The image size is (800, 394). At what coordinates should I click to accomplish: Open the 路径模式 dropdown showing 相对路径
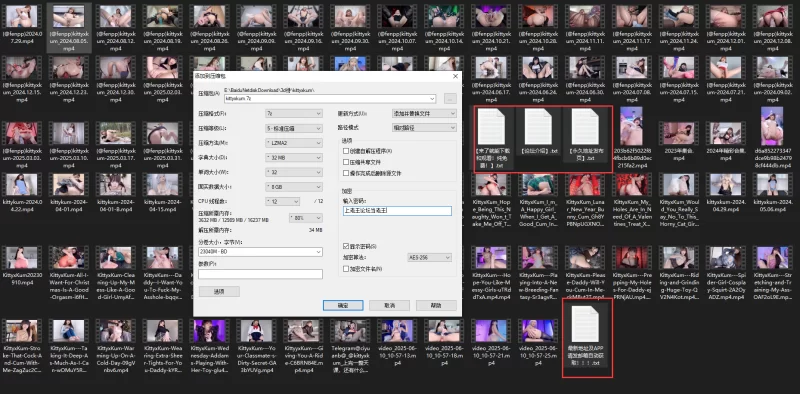pos(424,128)
